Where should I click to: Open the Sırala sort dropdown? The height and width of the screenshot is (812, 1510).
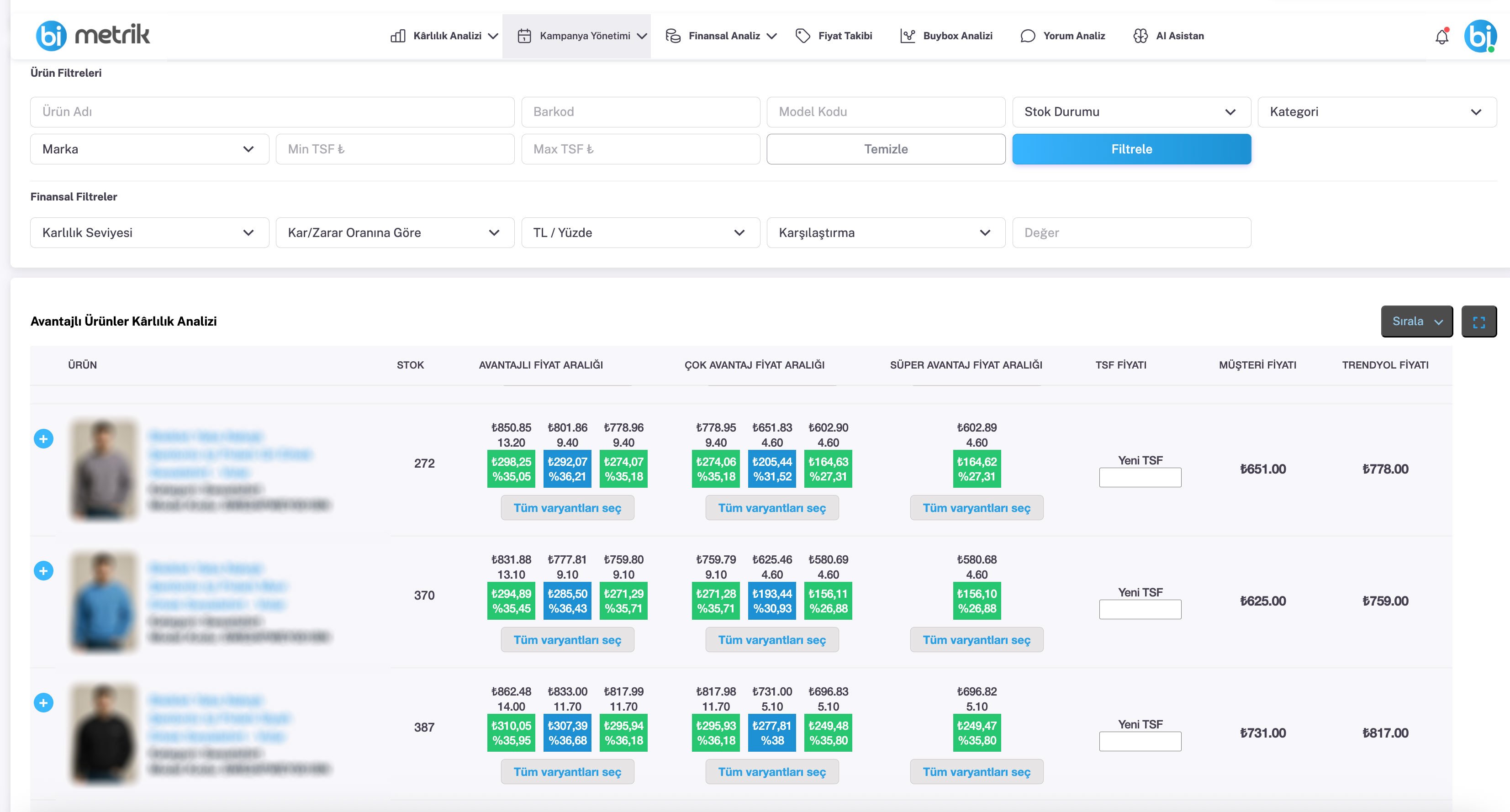[1416, 321]
